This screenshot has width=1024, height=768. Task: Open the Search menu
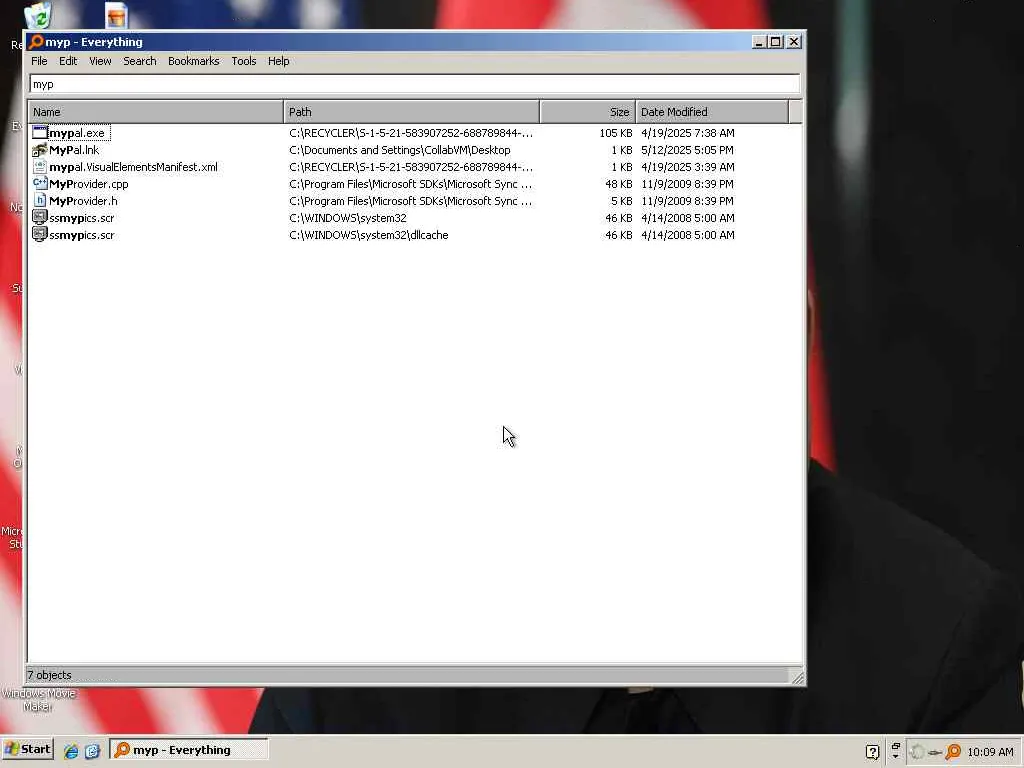140,61
